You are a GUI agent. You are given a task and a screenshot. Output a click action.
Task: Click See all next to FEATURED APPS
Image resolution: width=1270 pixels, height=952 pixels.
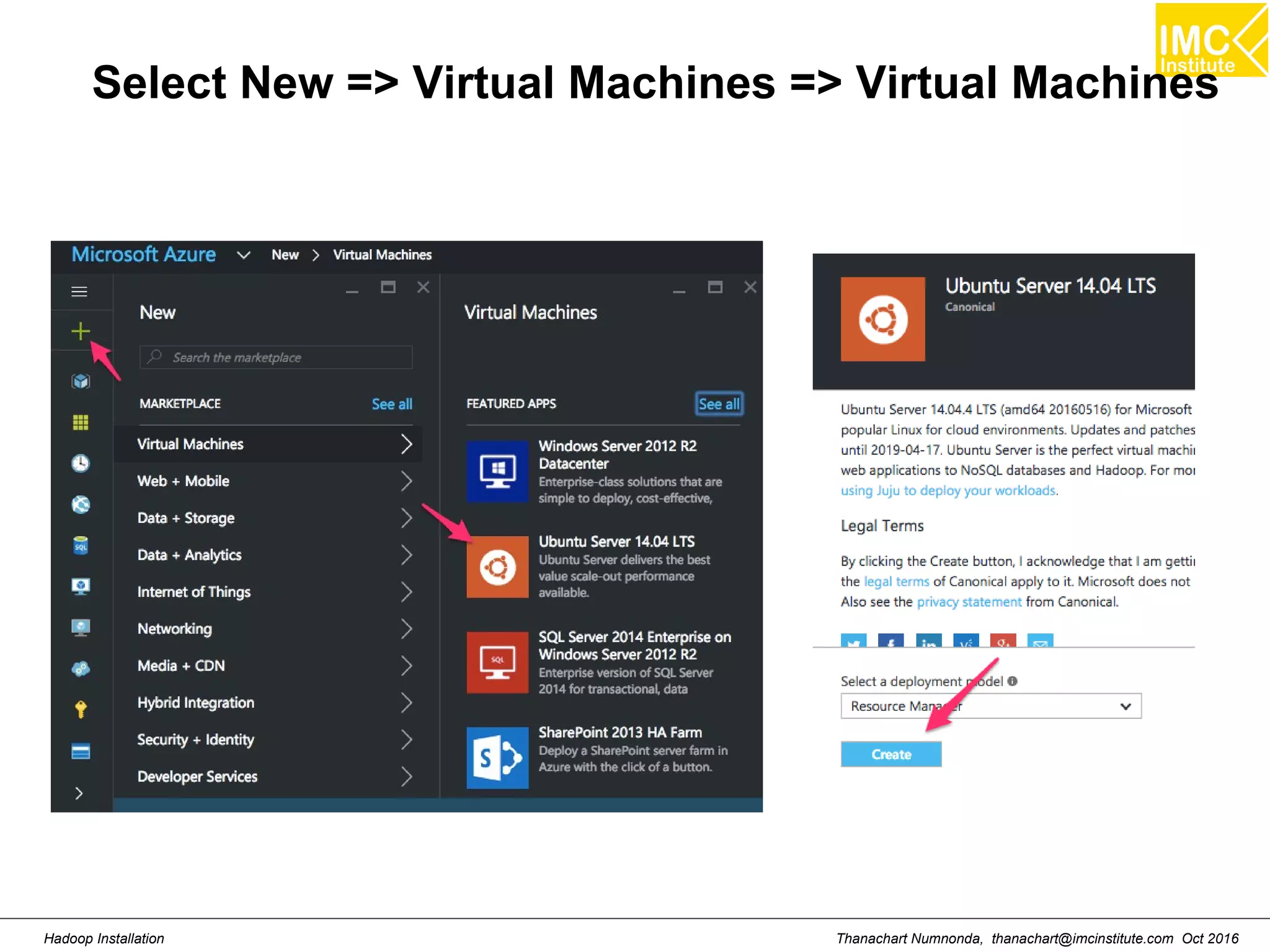719,404
